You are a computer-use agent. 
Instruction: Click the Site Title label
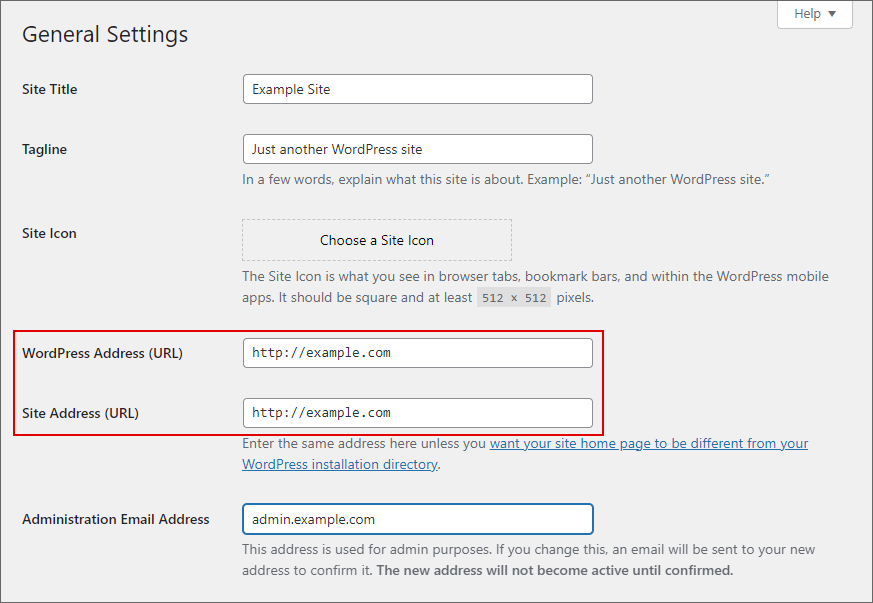50,89
